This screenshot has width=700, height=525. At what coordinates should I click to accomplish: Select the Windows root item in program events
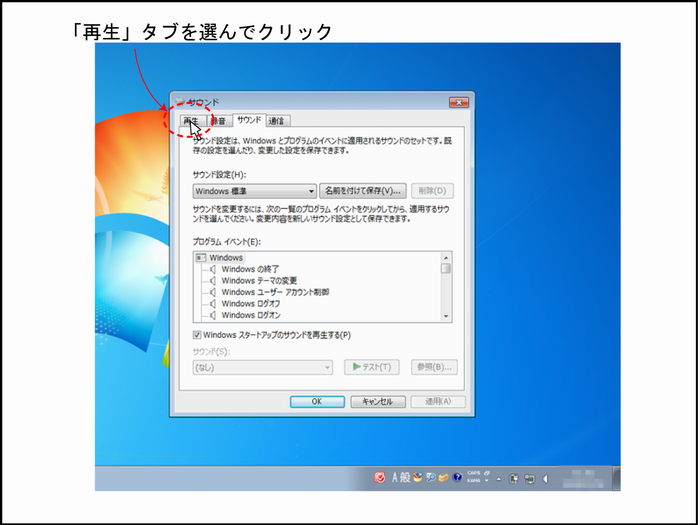point(226,258)
